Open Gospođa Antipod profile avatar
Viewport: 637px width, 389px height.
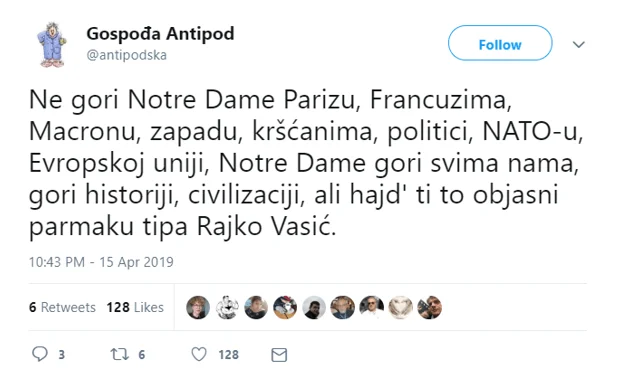[x=52, y=45]
